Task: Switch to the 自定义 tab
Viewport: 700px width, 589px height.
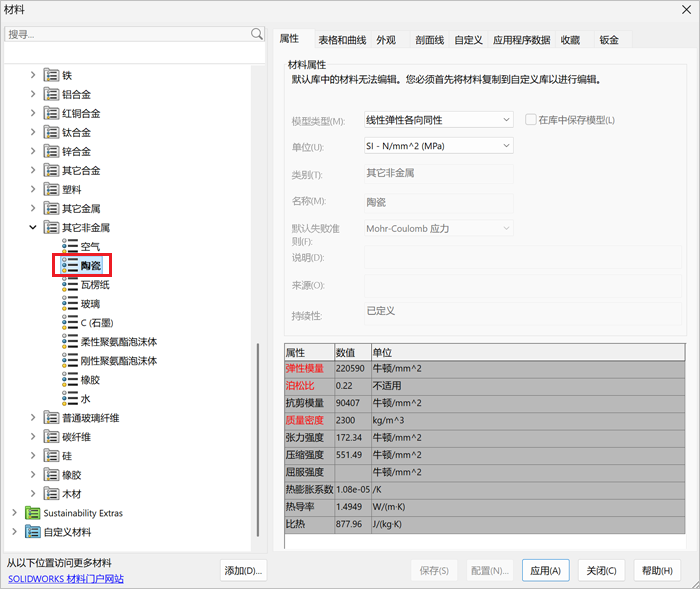Action: pos(468,40)
